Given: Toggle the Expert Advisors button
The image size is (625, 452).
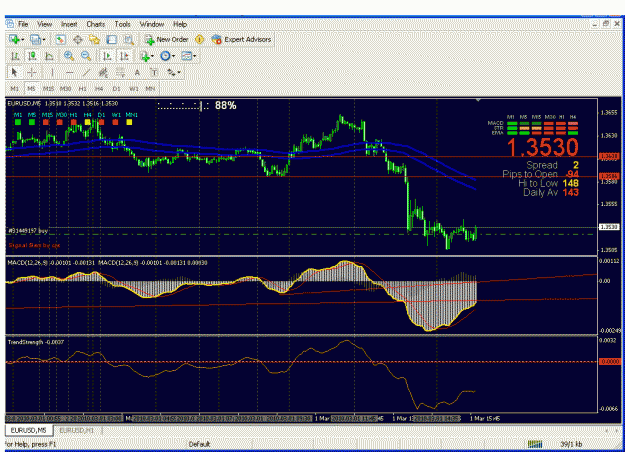Looking at the screenshot, I should (242, 39).
